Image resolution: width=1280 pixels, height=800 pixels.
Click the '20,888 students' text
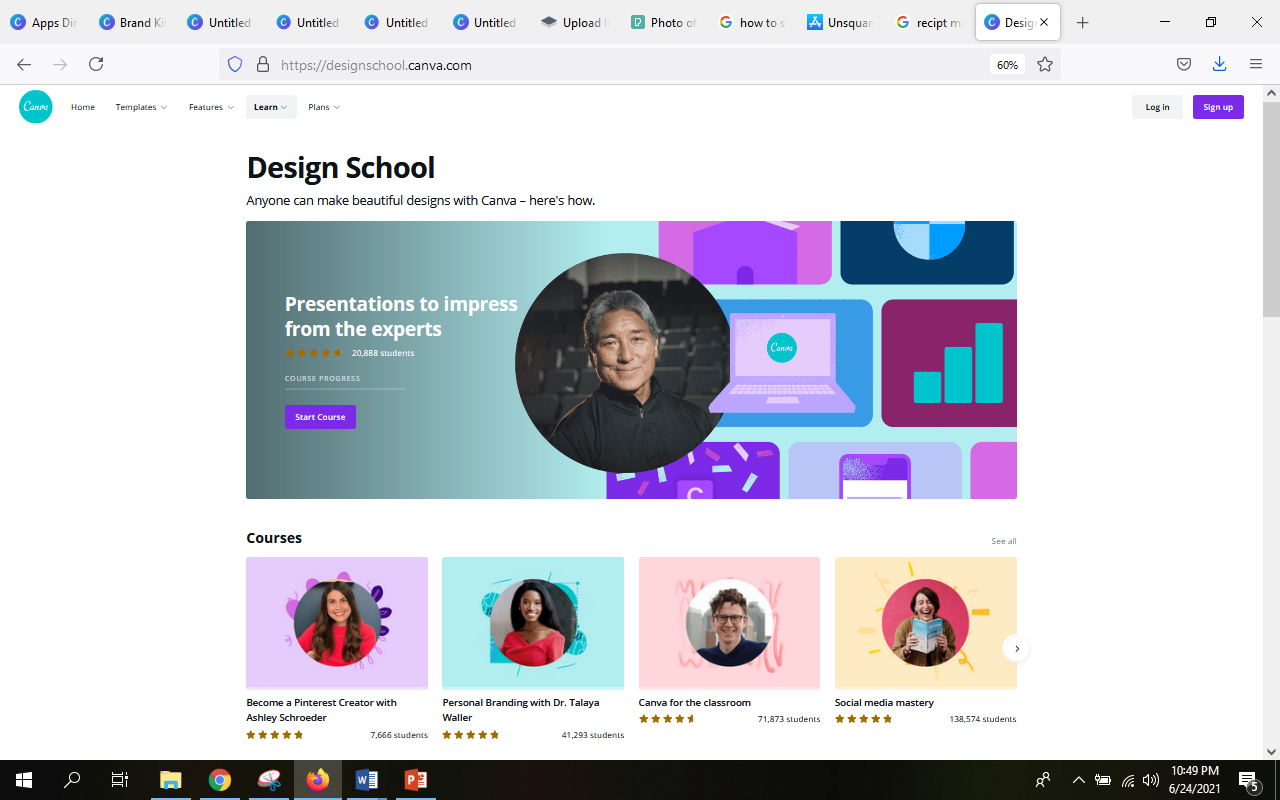click(x=383, y=353)
